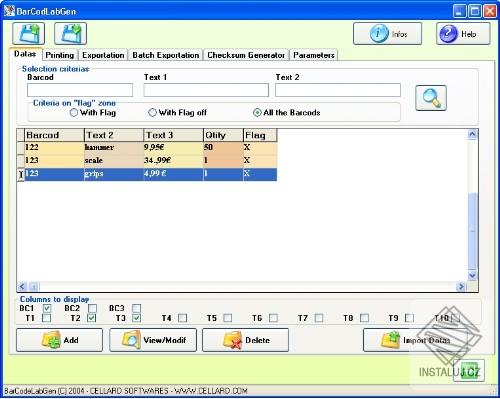Viewport: 500px width, 399px height.
Task: Toggle the BC2 column checkbox
Action: (x=92, y=308)
